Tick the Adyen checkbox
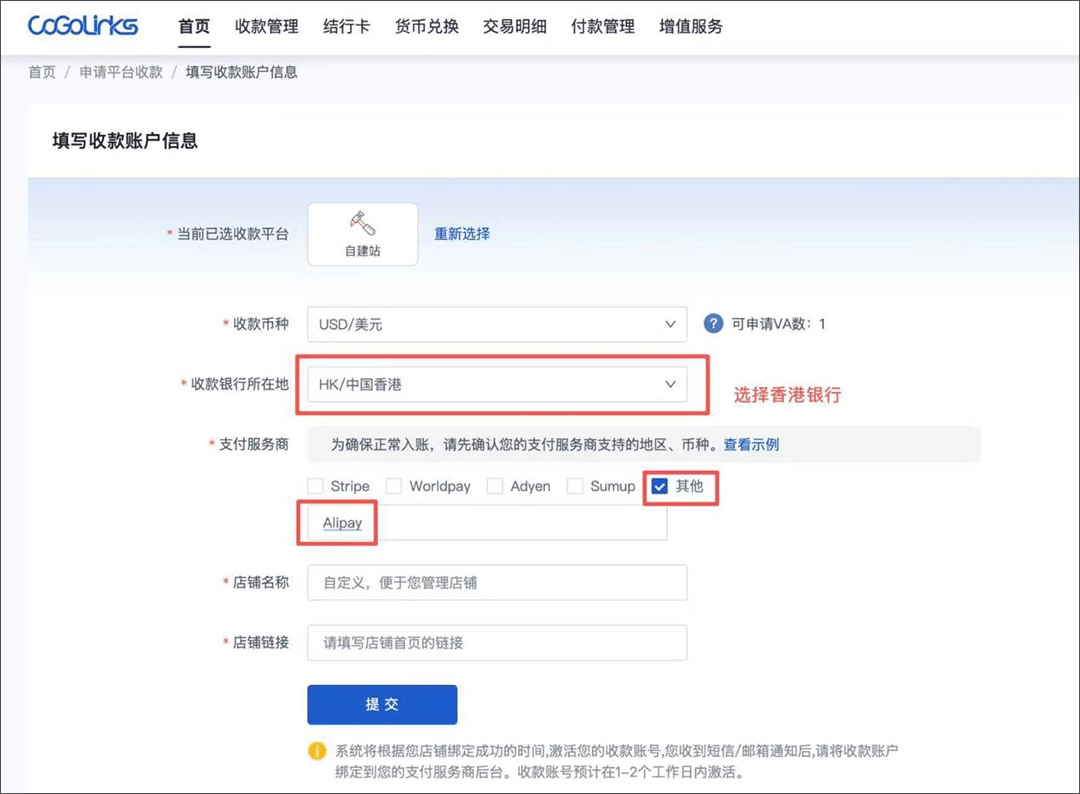 tap(495, 486)
